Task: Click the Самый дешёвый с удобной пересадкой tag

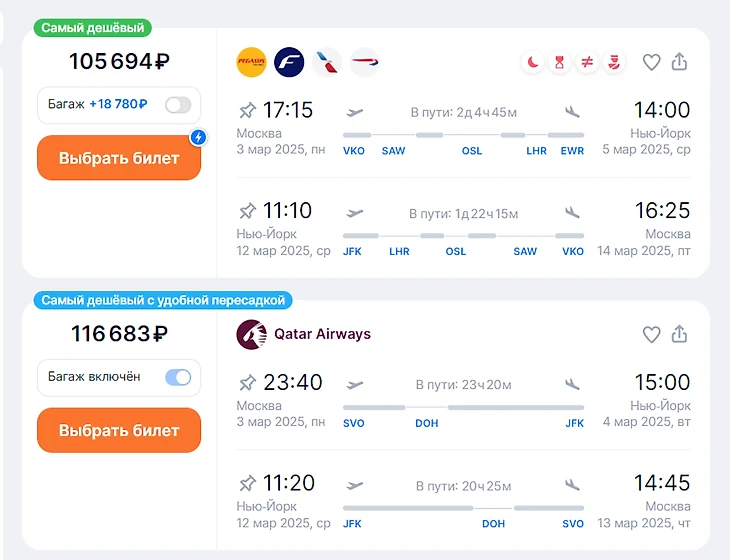Action: point(162,300)
